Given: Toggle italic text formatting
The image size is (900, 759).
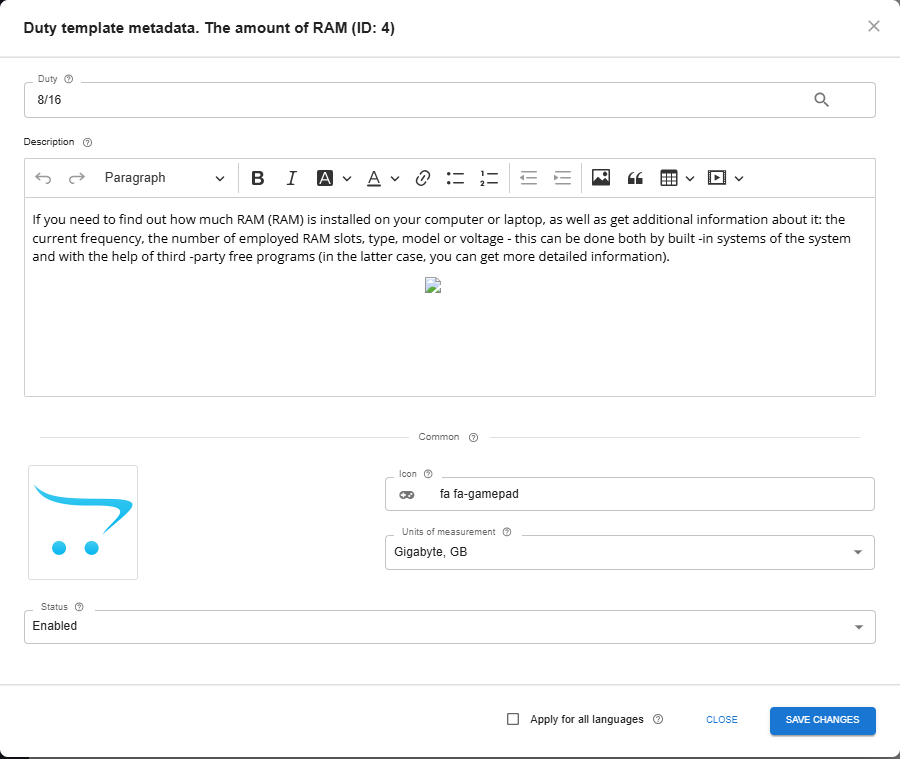Looking at the screenshot, I should click(291, 178).
